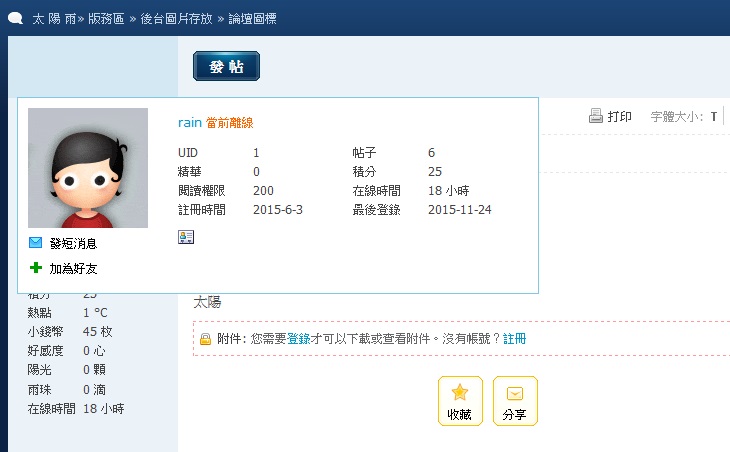Click the printer icon beside 打印

(596, 116)
